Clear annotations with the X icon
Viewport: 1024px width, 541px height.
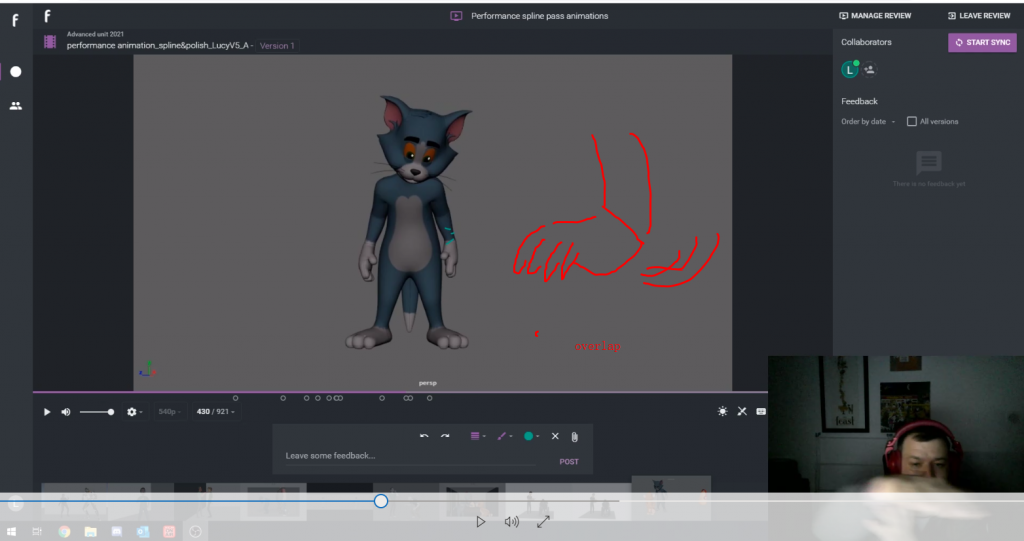[x=555, y=436]
